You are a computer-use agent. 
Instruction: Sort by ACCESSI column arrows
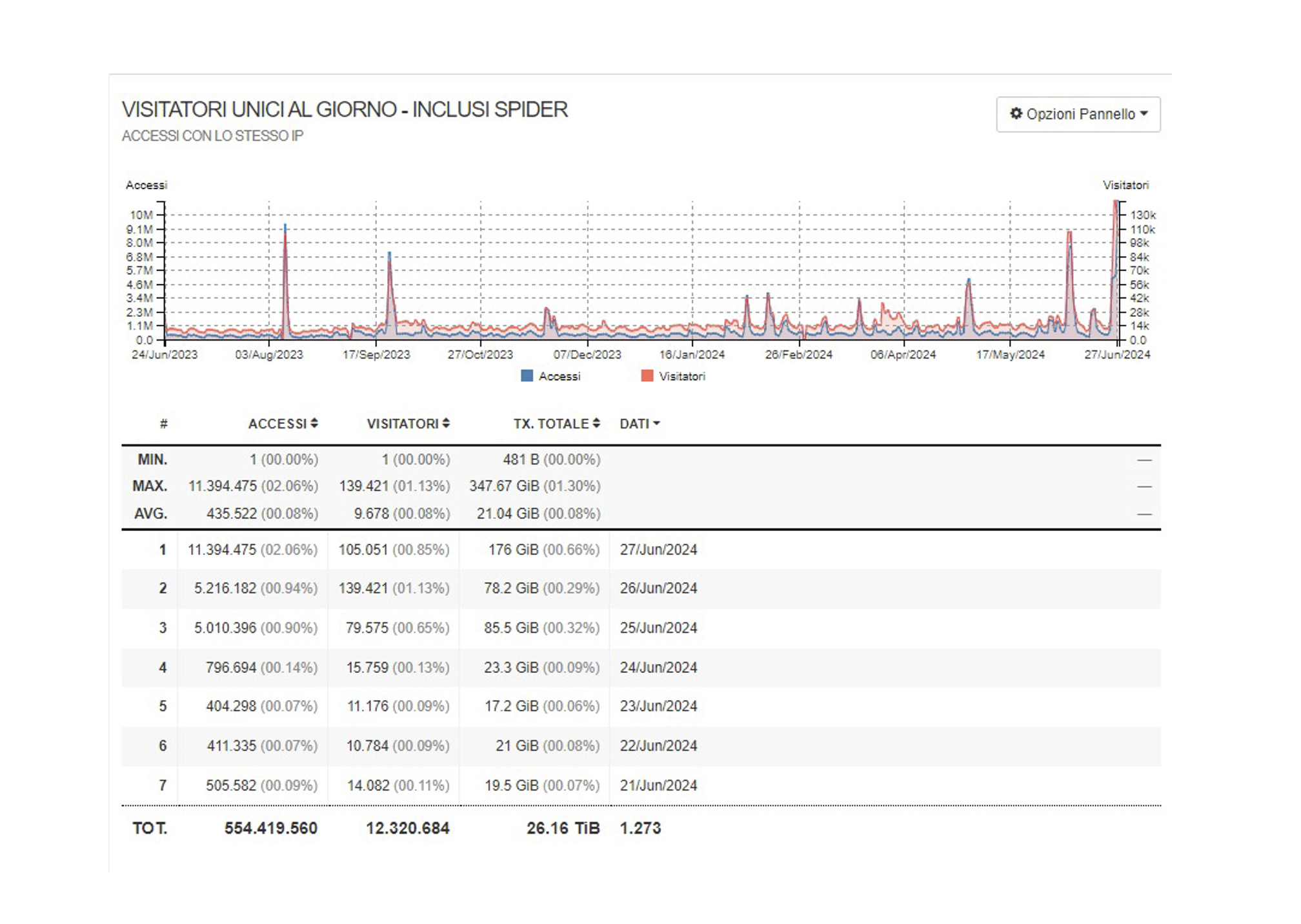(314, 423)
